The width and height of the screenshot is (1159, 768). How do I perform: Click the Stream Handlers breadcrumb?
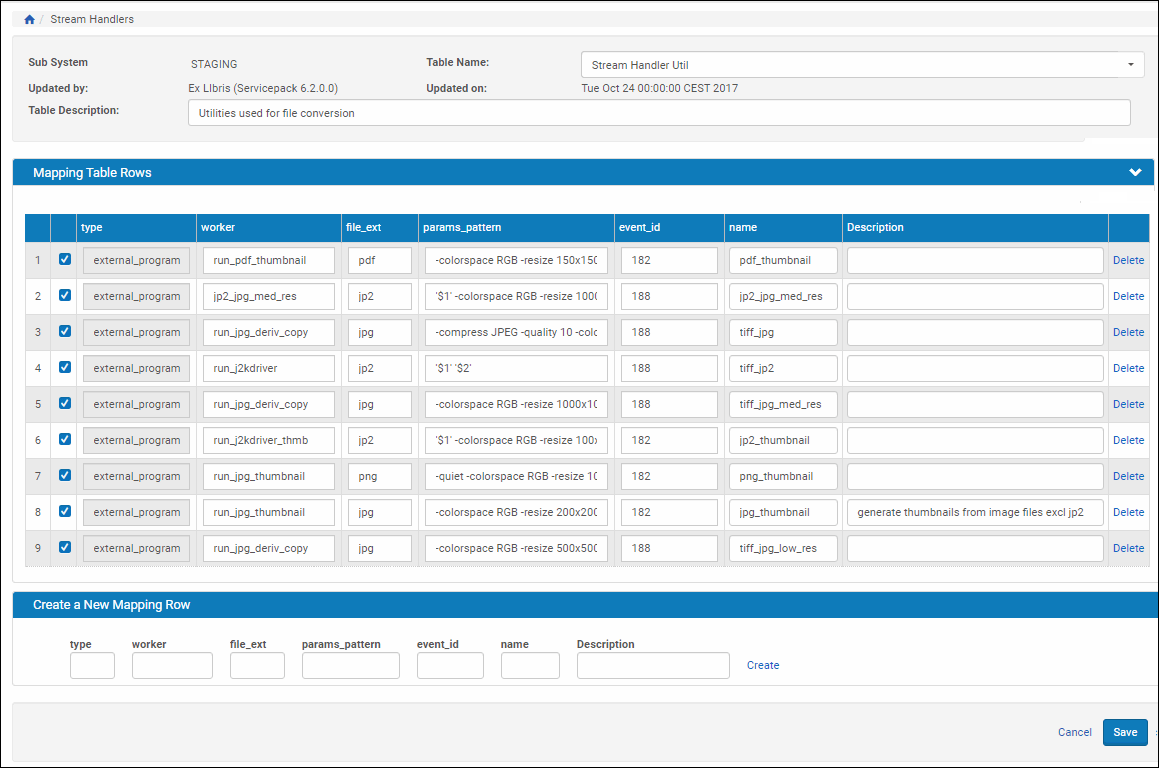(x=92, y=19)
